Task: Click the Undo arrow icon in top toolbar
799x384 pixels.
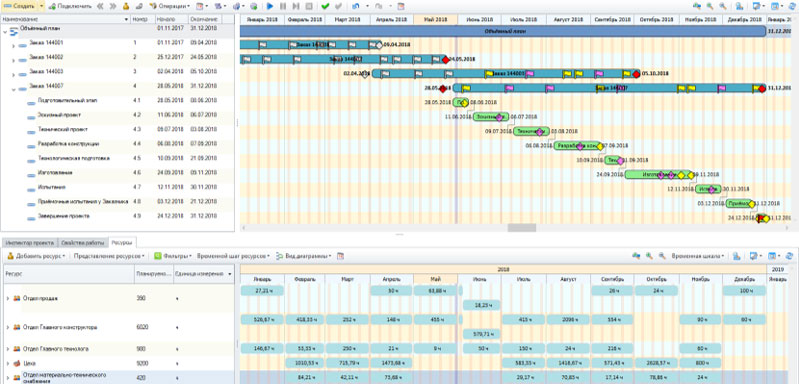Action: coord(356,7)
